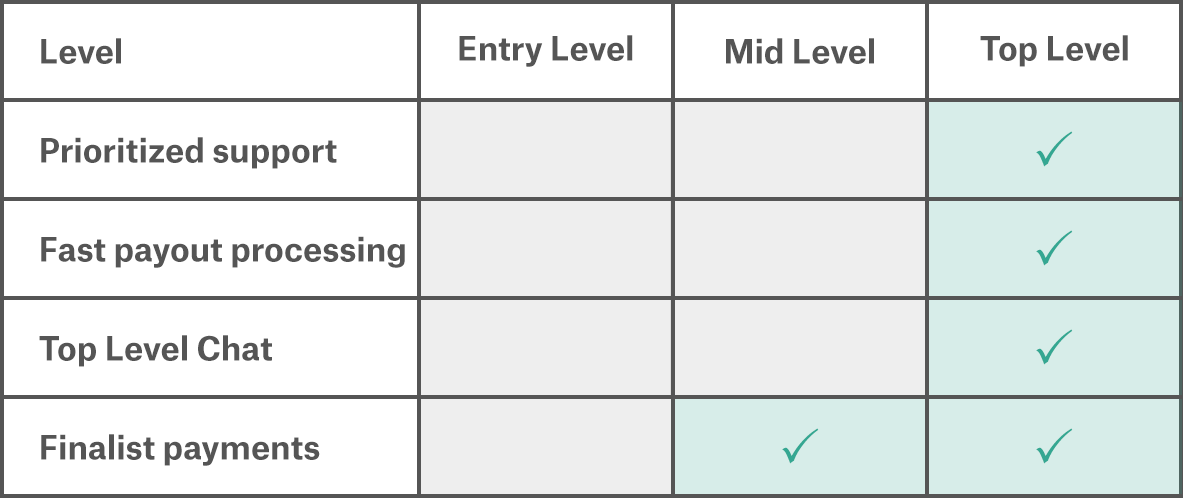Click the Finalist payments Mid Level checkmark
The image size is (1183, 498).
[800, 446]
